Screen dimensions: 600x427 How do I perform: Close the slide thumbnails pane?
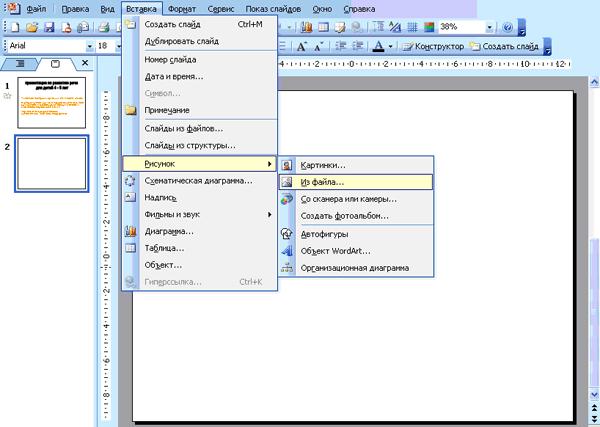click(x=85, y=63)
